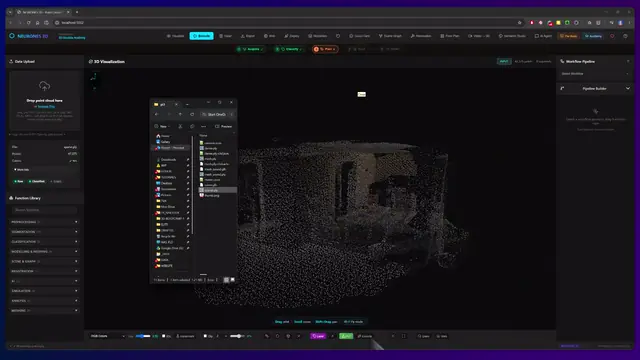Click the Preview button in File Explorer

click(224, 127)
